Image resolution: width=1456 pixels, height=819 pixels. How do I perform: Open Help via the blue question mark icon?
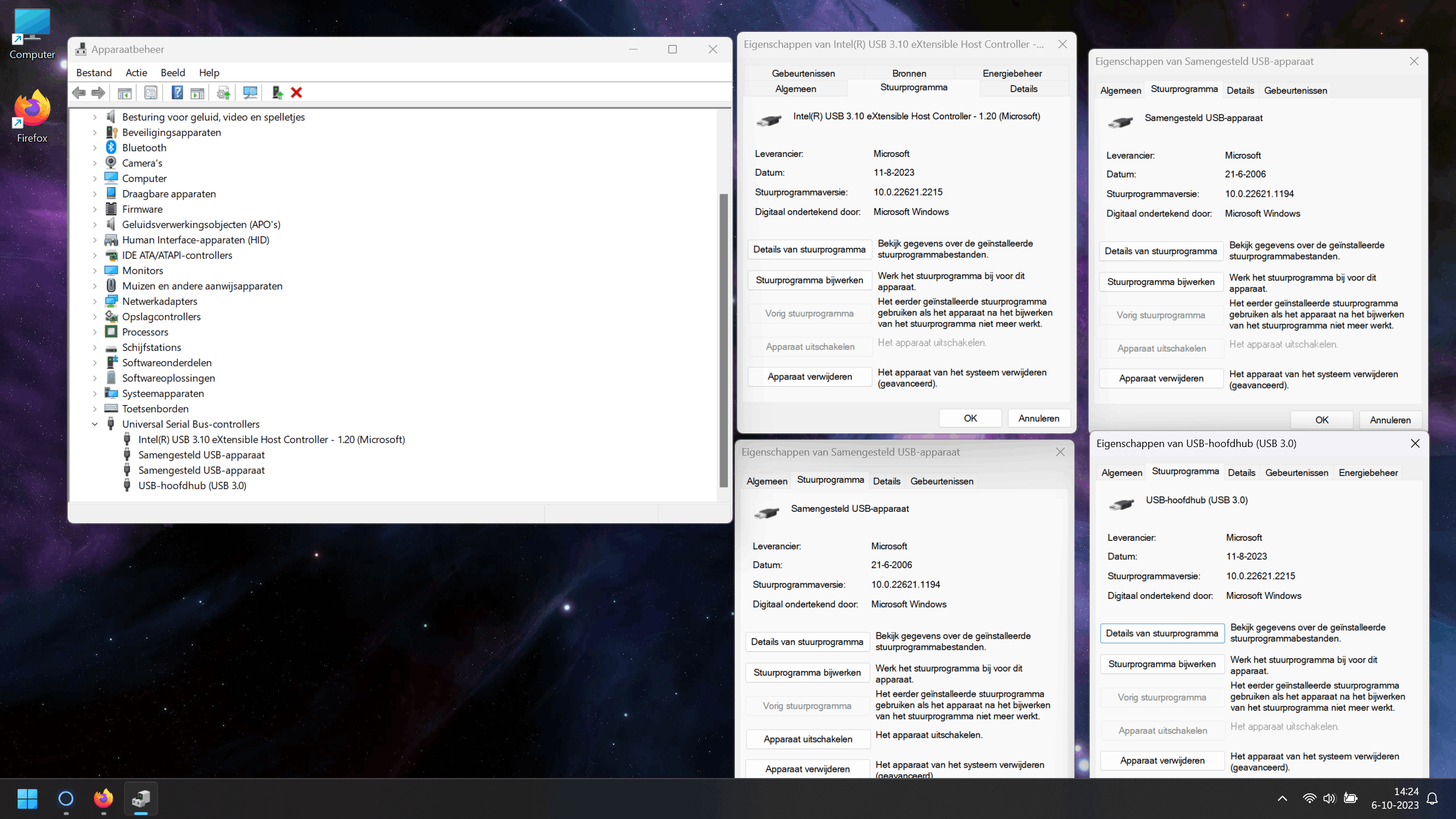click(177, 93)
